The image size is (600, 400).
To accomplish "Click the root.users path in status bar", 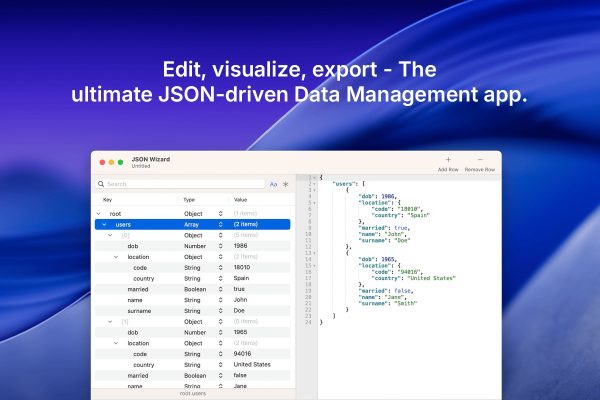I will point(193,393).
